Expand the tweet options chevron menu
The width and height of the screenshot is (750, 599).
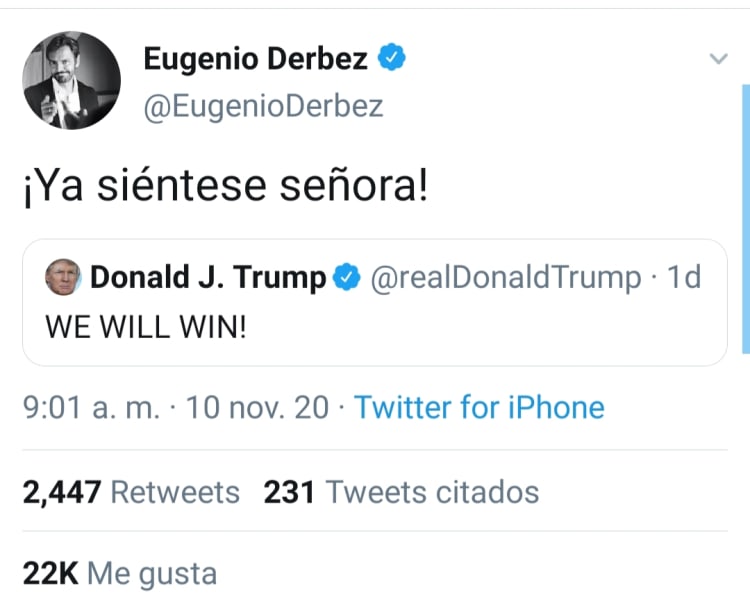[x=718, y=59]
